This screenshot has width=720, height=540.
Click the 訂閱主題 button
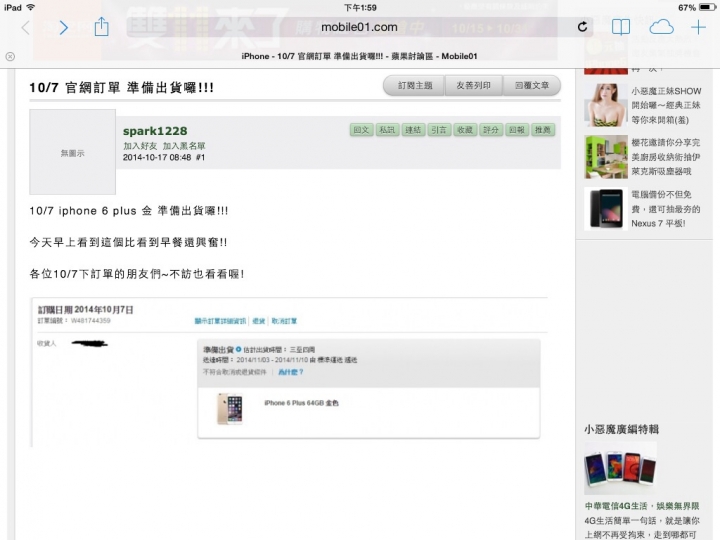[x=415, y=85]
